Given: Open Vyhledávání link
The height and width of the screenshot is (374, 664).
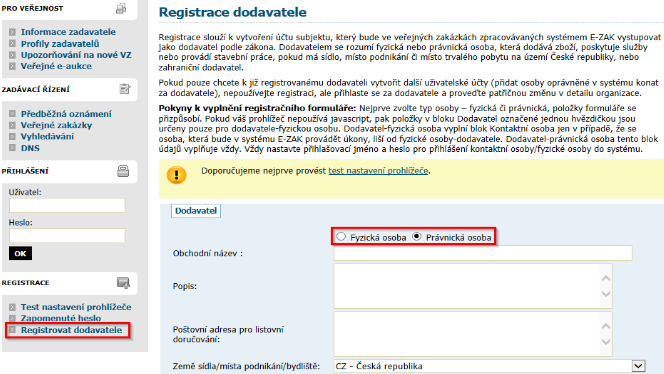Looking at the screenshot, I should point(47,136).
